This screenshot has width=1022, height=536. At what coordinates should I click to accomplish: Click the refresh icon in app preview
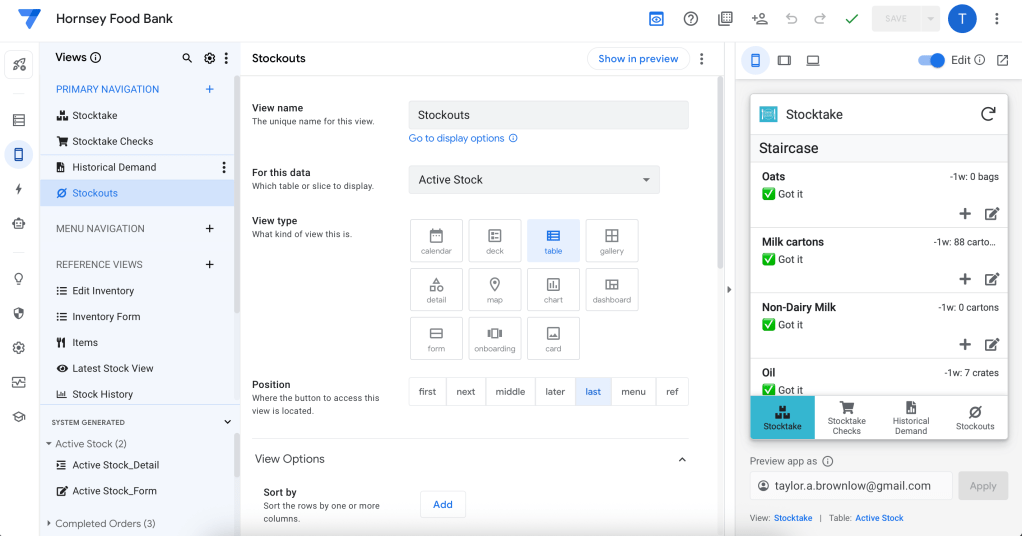[x=987, y=114]
